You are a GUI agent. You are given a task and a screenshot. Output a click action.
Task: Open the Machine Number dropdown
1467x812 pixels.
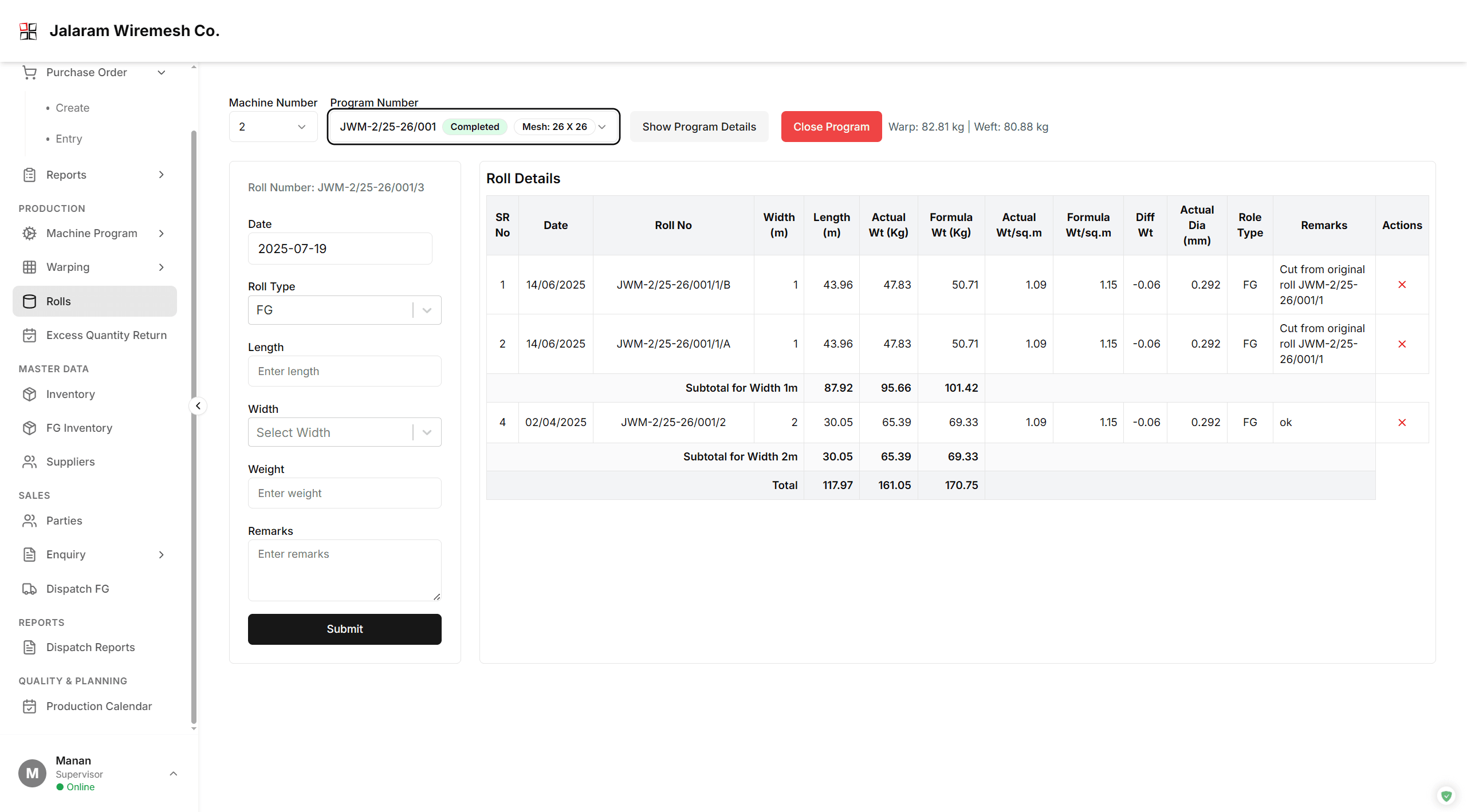(273, 127)
